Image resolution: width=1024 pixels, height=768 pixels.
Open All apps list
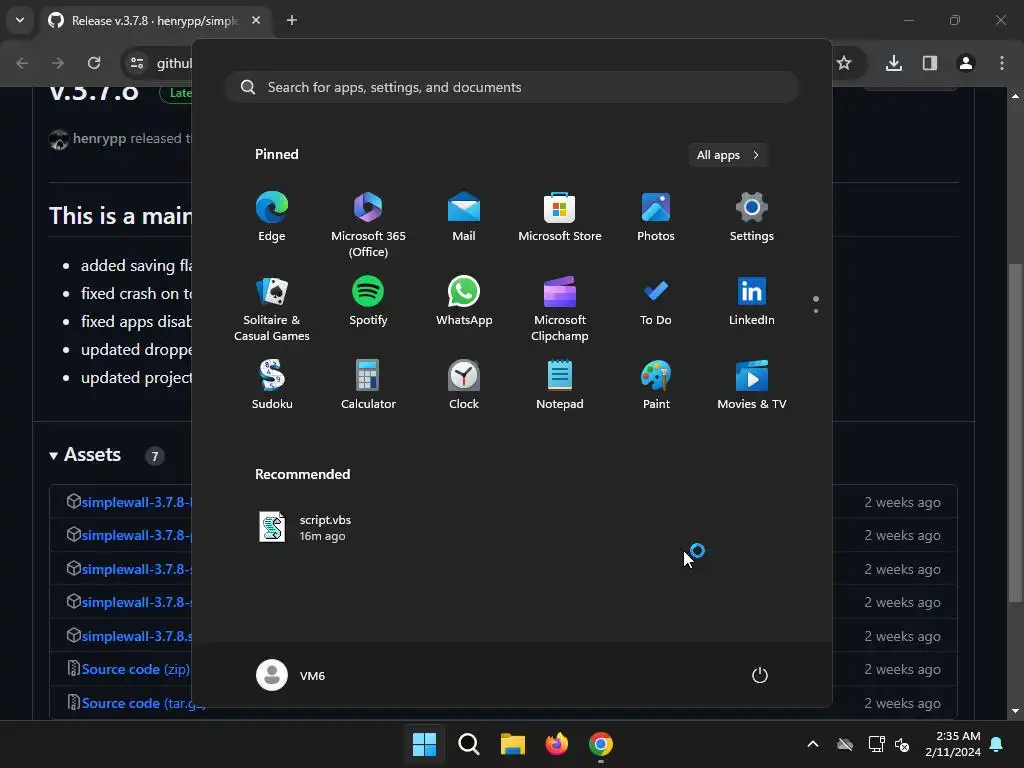click(x=728, y=155)
